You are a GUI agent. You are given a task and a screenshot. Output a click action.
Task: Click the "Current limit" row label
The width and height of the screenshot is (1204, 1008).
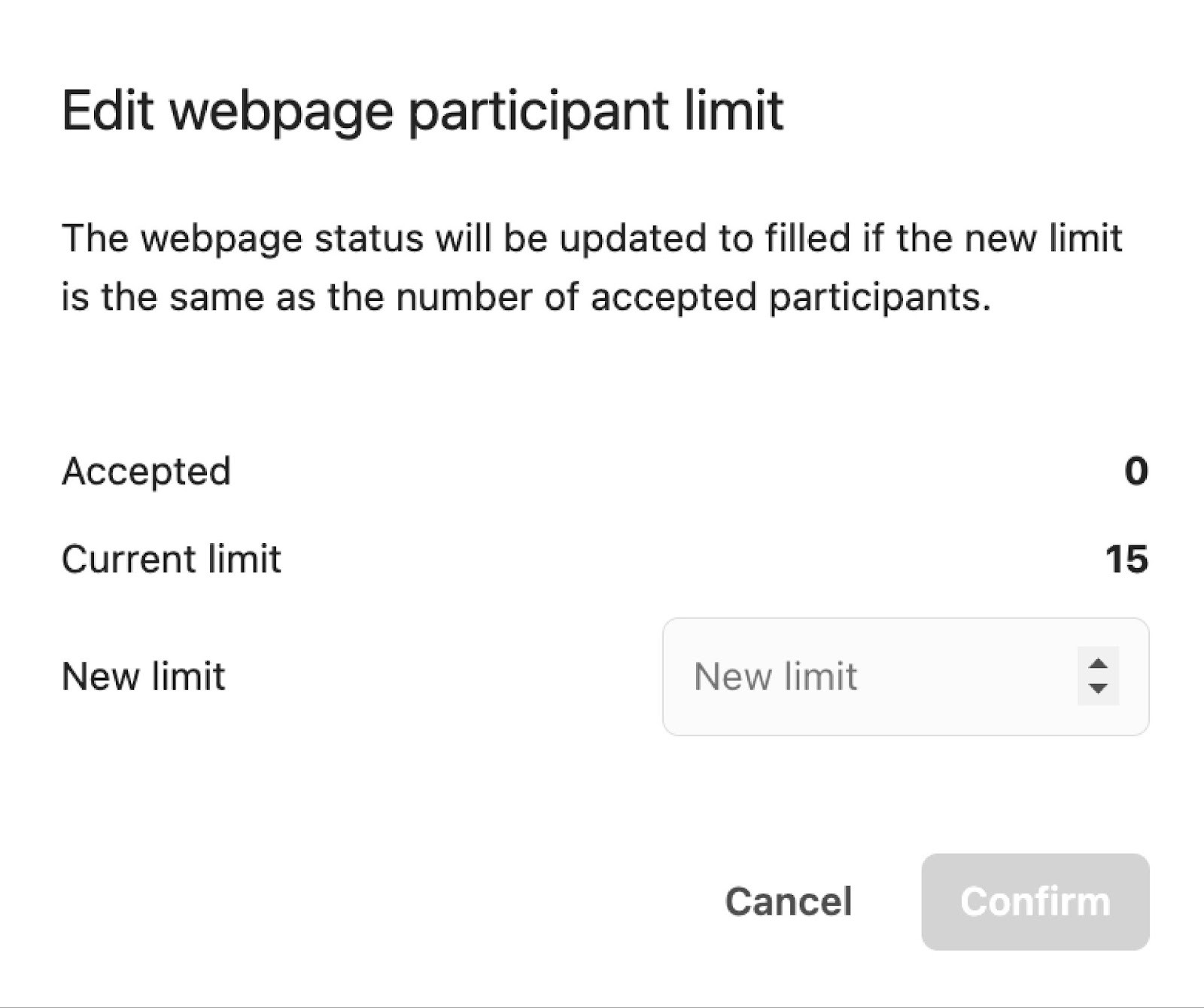172,559
